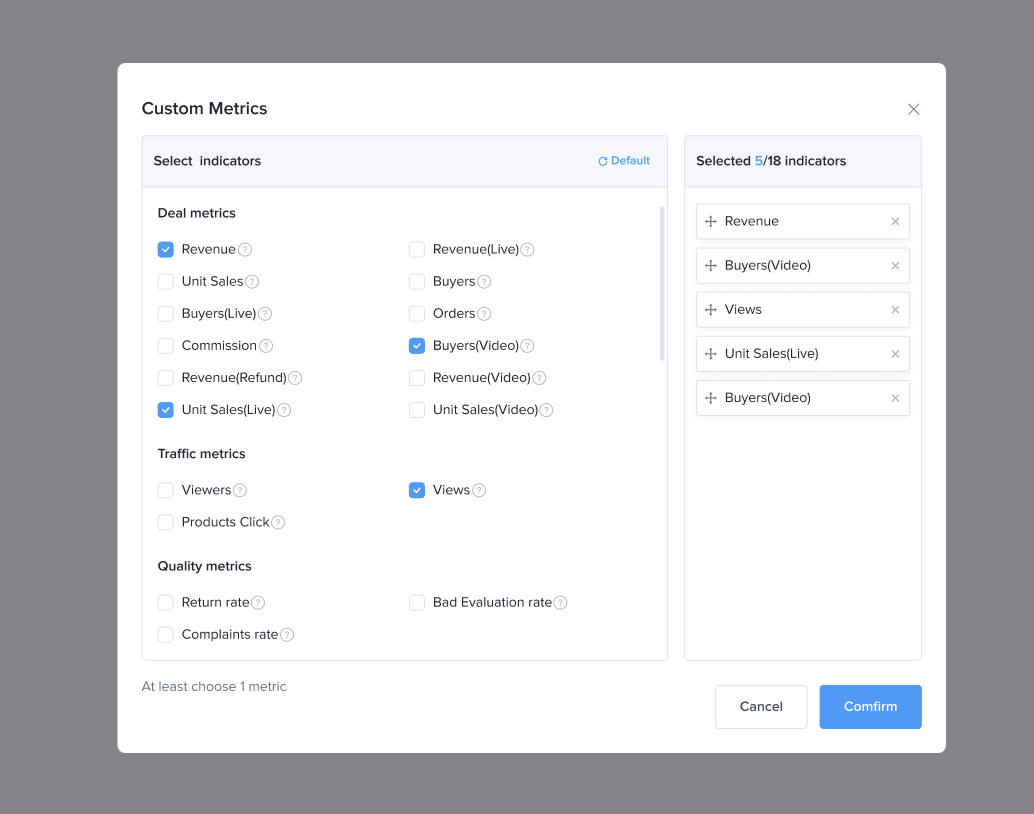The width and height of the screenshot is (1034, 814).
Task: Remove Revenue from the selected indicators list
Action: [895, 222]
